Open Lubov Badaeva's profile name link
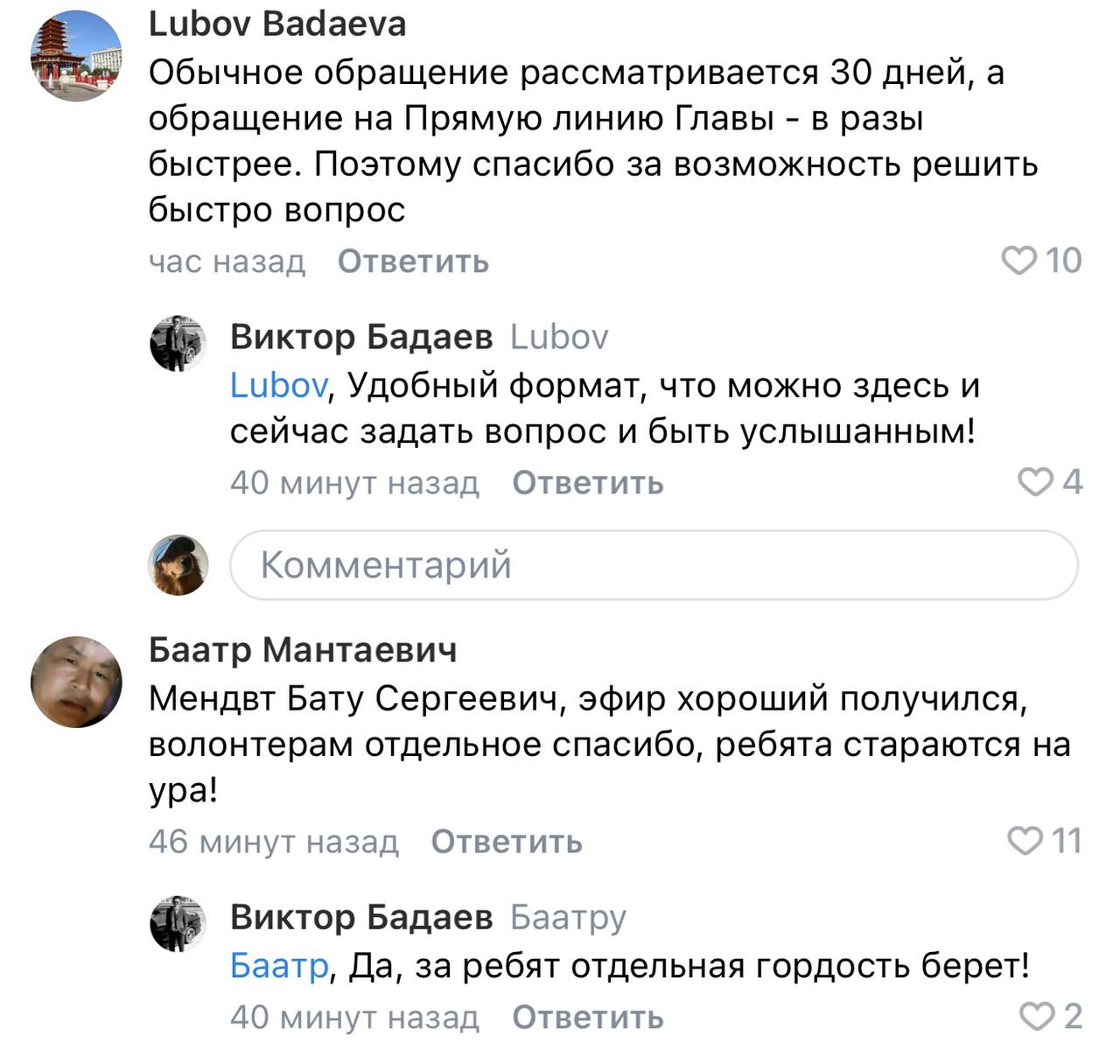 point(277,24)
